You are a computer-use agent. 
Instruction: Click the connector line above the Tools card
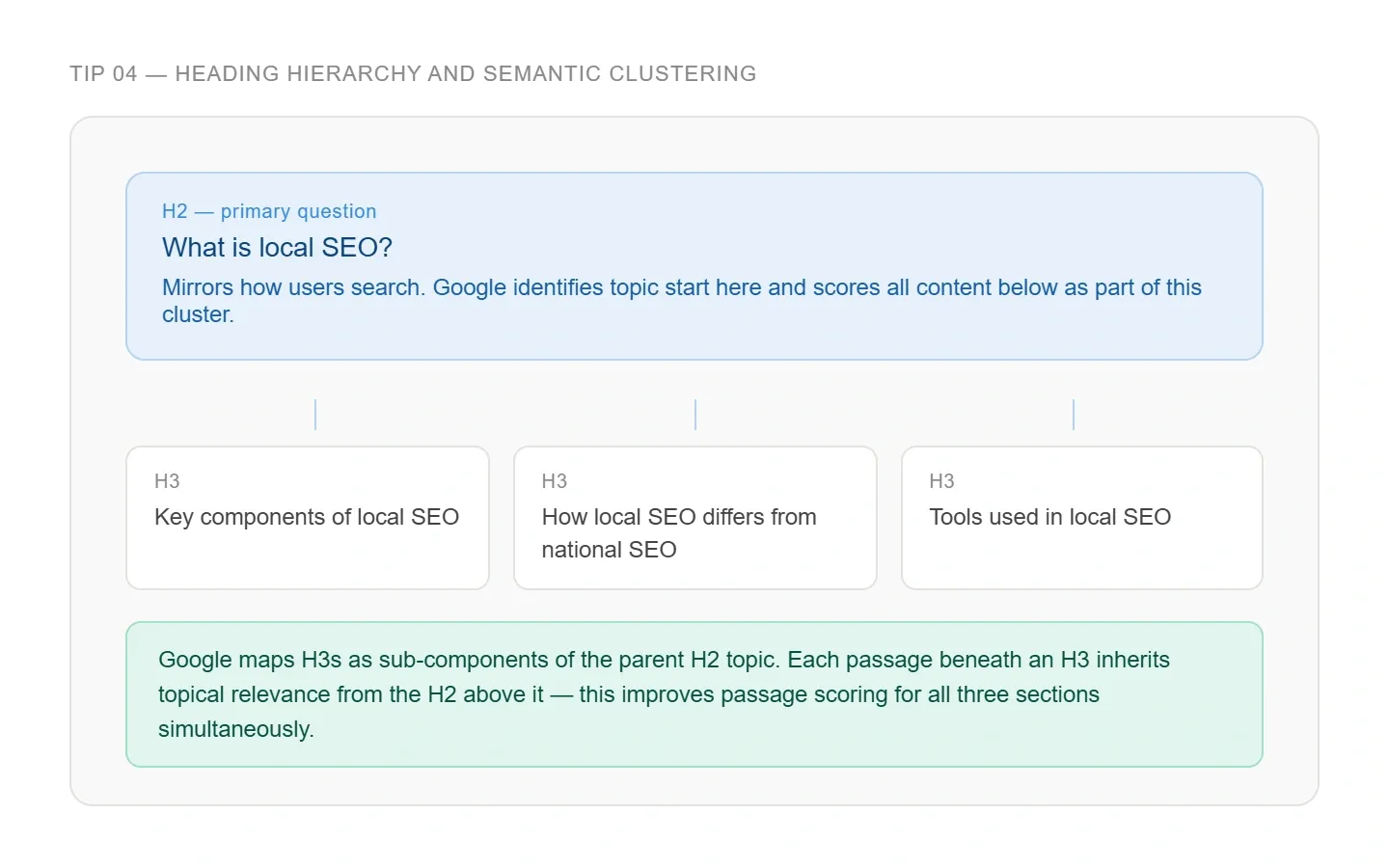pyautogui.click(x=1074, y=415)
